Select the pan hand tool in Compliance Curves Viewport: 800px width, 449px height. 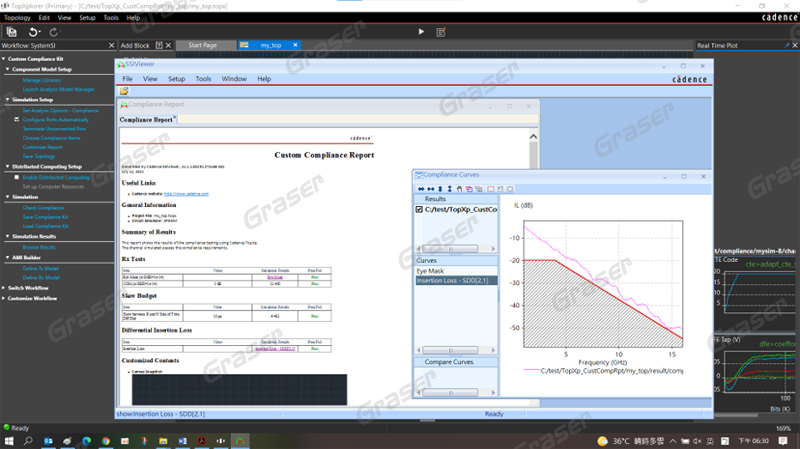point(459,189)
